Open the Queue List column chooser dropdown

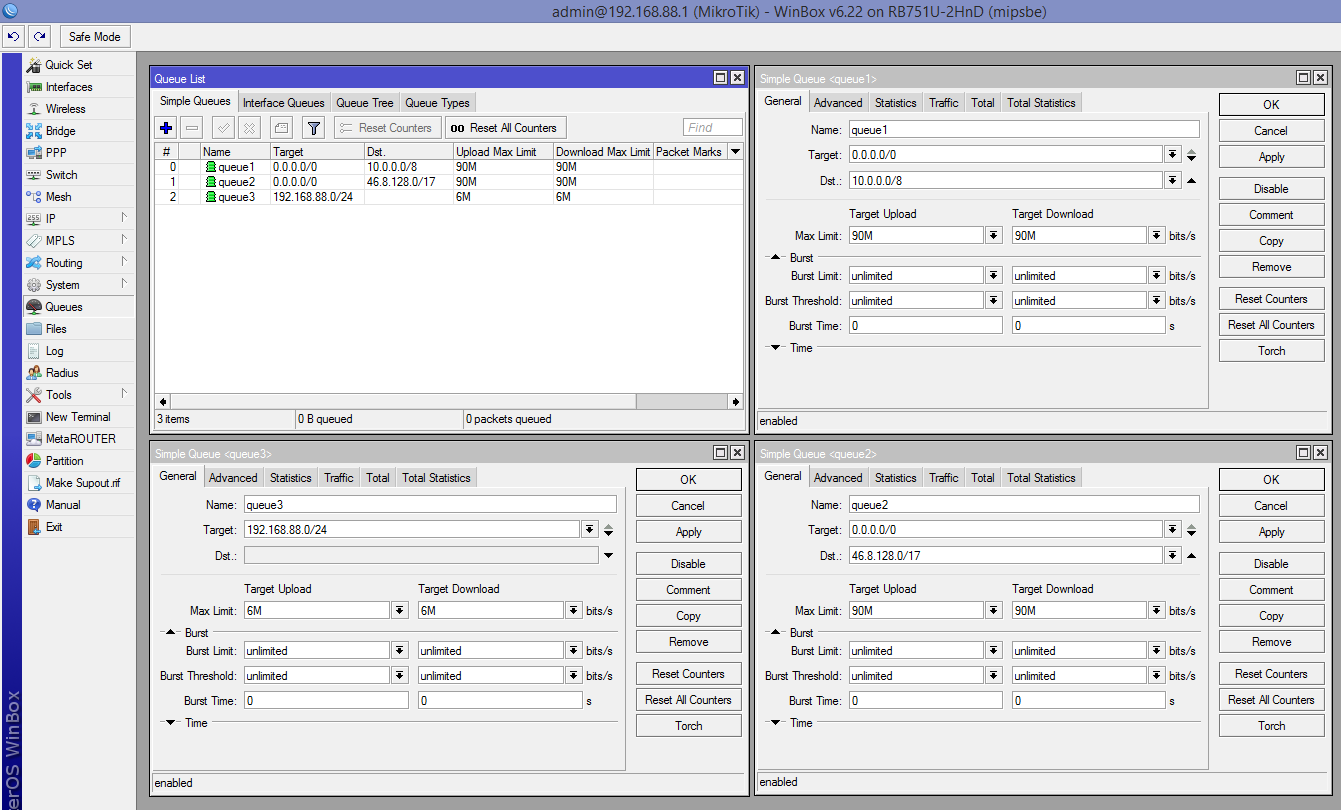click(735, 152)
